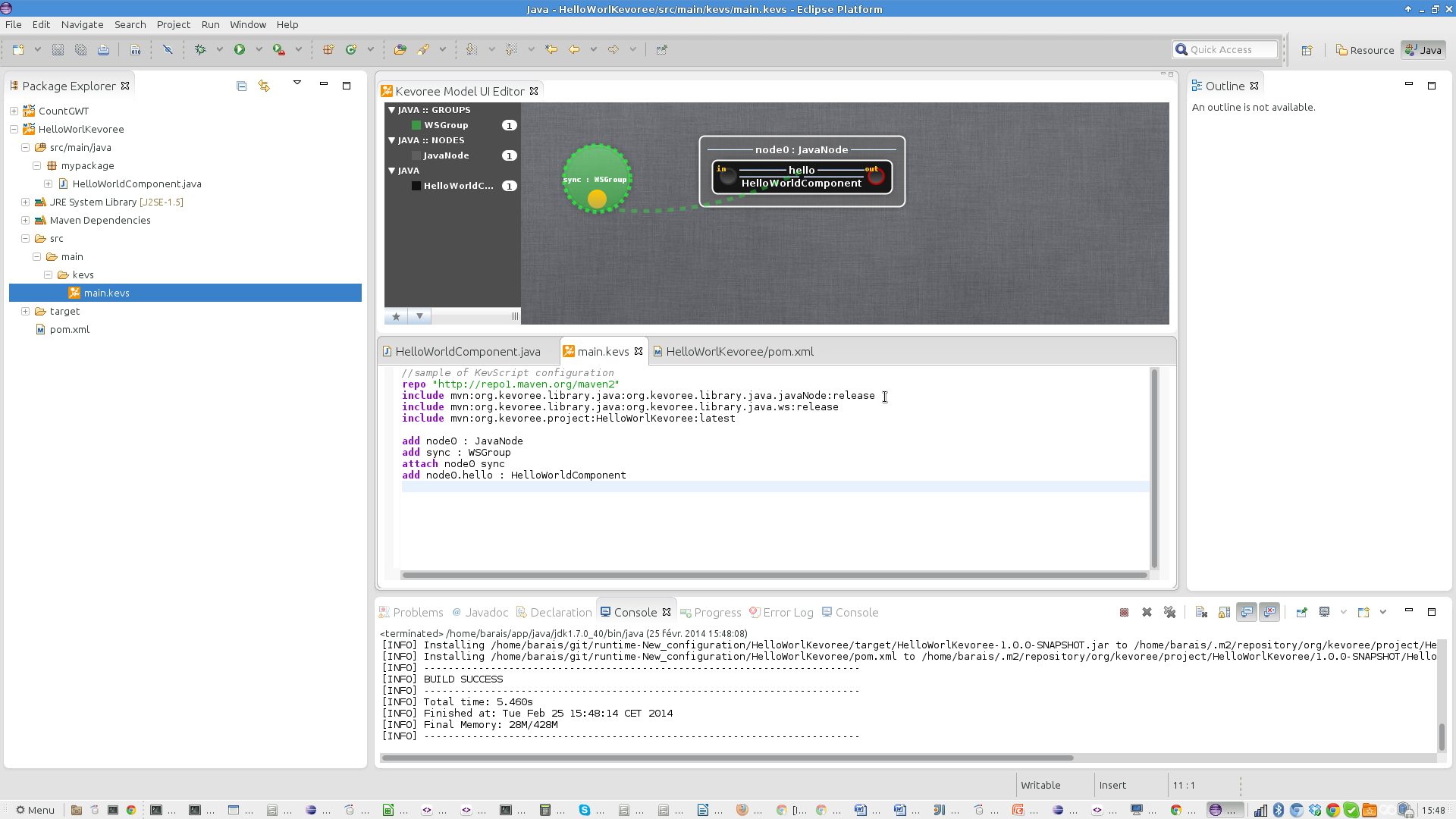Click the Open Type folder icon
The height and width of the screenshot is (819, 1456).
400,49
